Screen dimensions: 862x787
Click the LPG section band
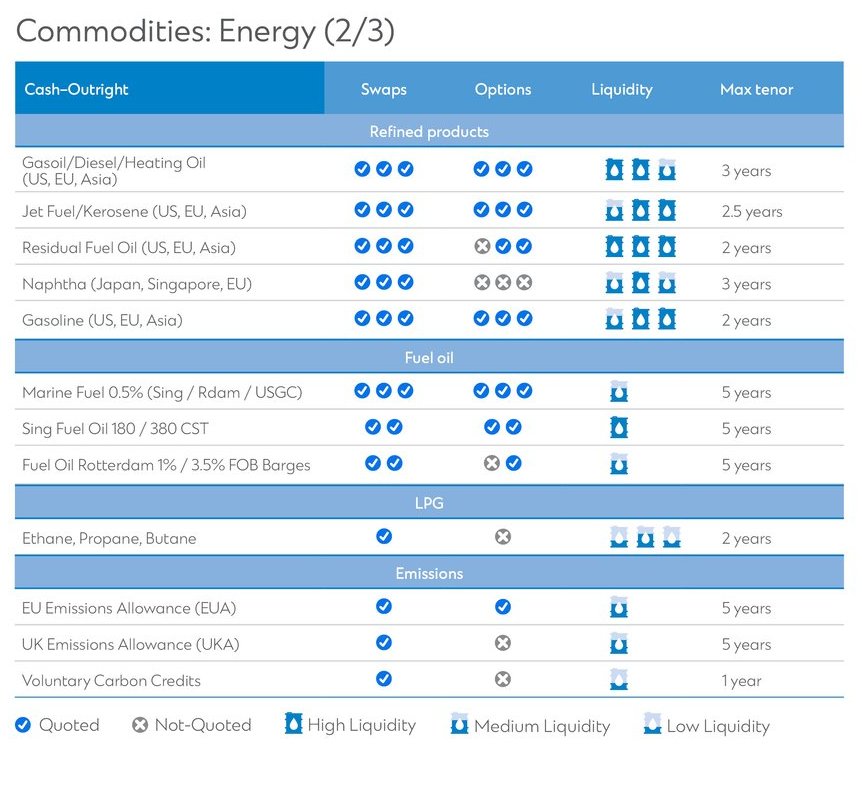click(x=429, y=503)
